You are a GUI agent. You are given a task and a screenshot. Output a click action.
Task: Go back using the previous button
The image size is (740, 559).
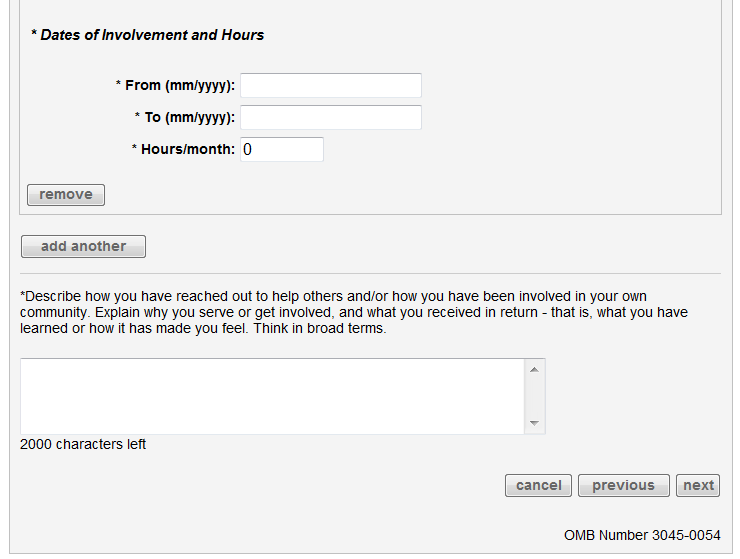click(x=623, y=486)
